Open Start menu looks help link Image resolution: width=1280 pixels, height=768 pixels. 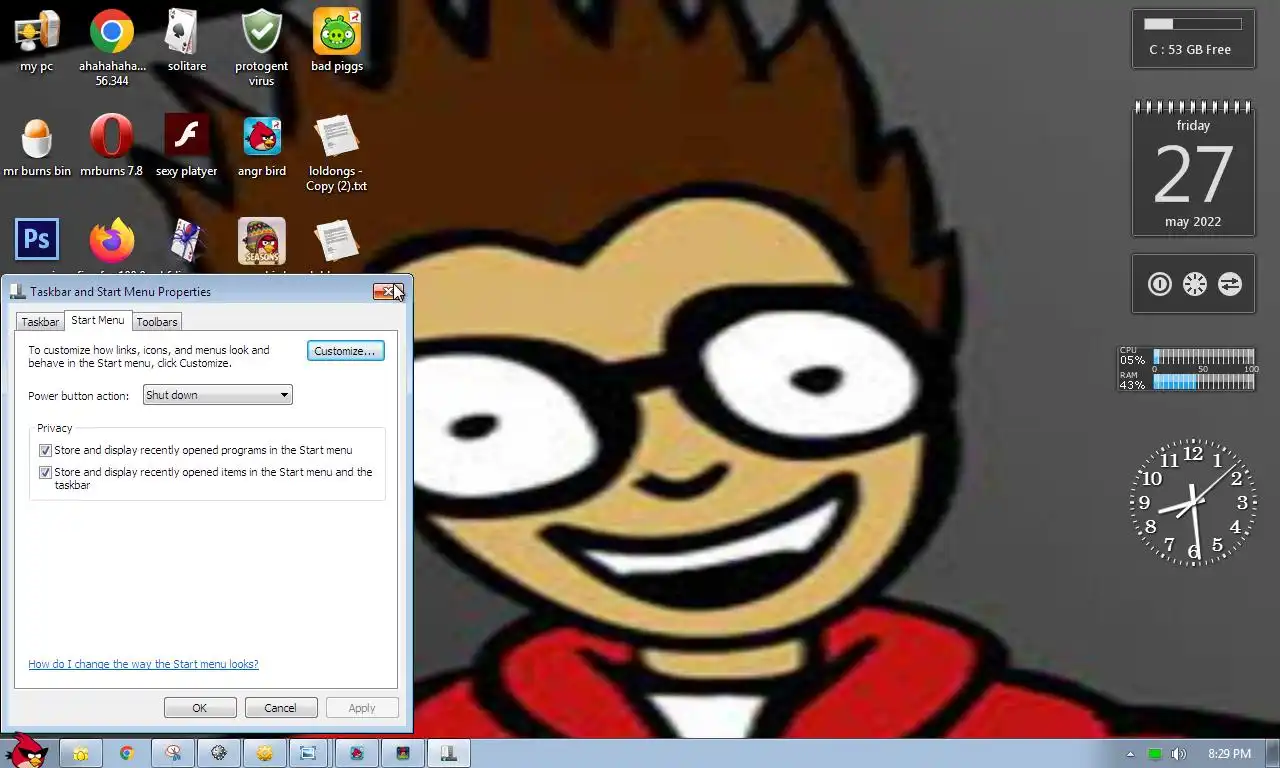pyautogui.click(x=143, y=664)
